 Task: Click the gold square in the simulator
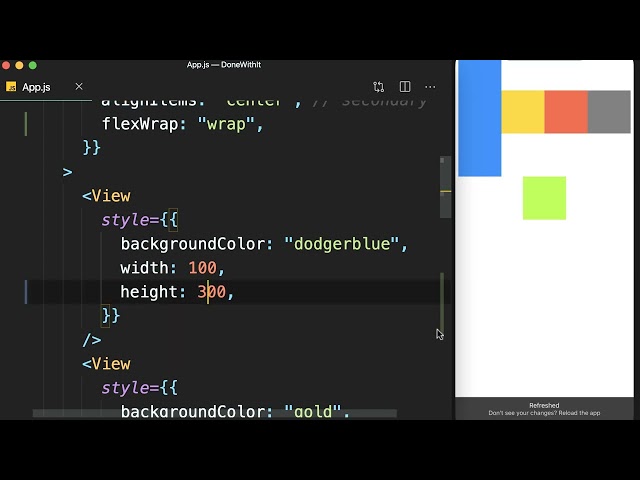click(x=523, y=112)
